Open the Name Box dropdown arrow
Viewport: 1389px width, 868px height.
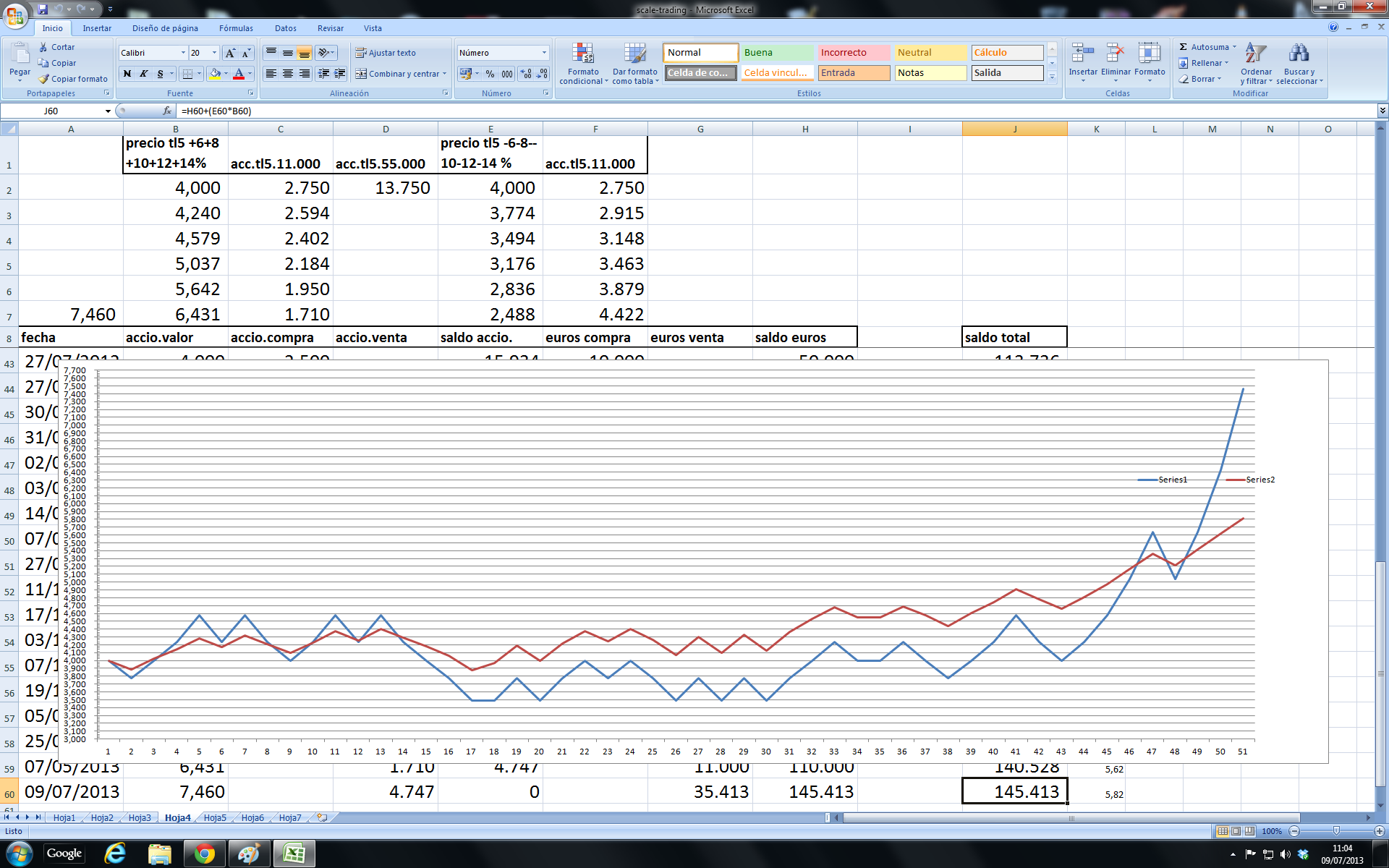108,111
